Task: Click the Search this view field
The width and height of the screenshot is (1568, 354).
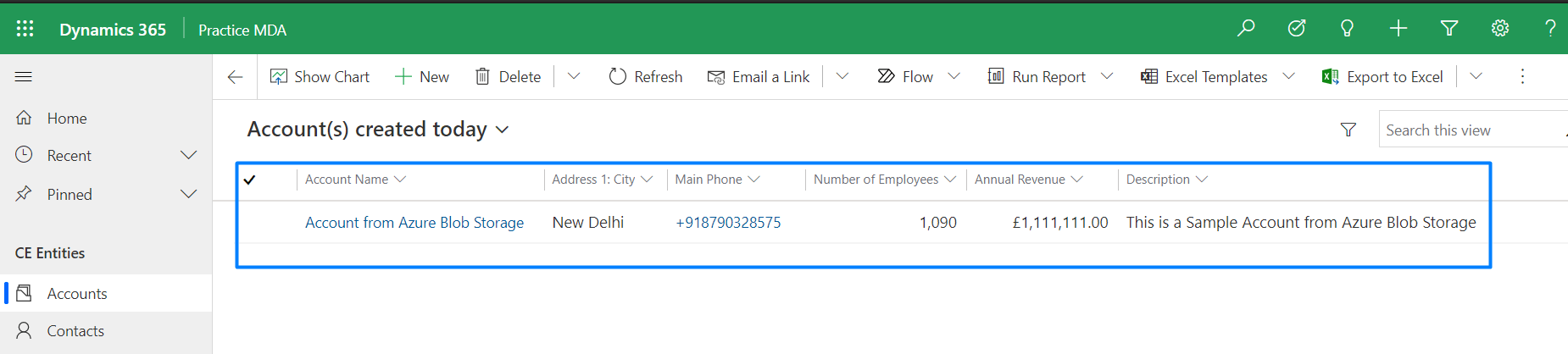Action: [1471, 130]
